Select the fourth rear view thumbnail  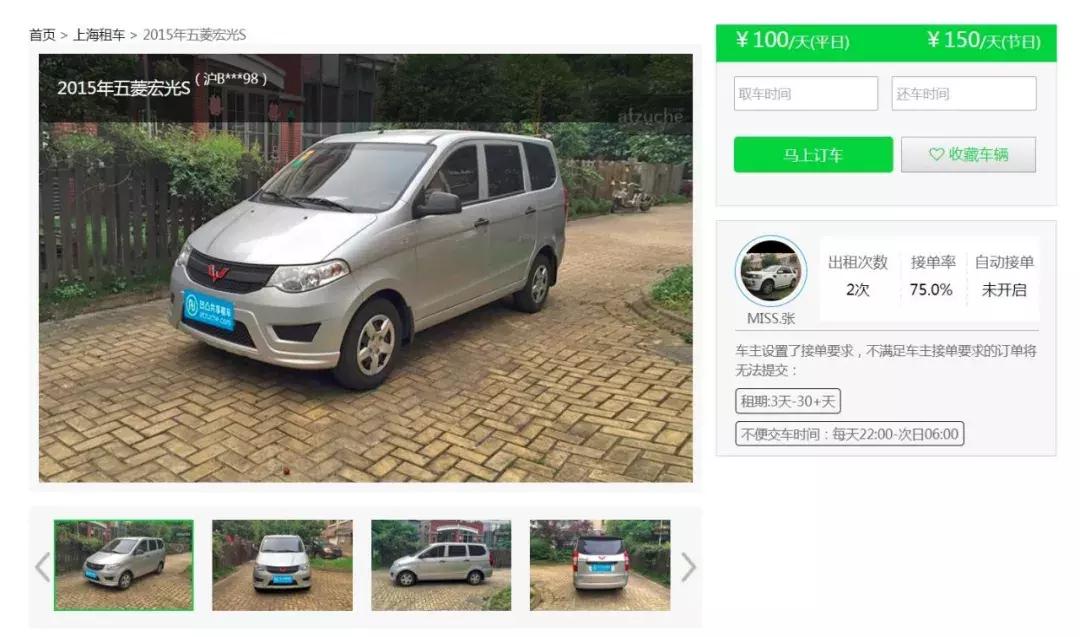pos(600,565)
